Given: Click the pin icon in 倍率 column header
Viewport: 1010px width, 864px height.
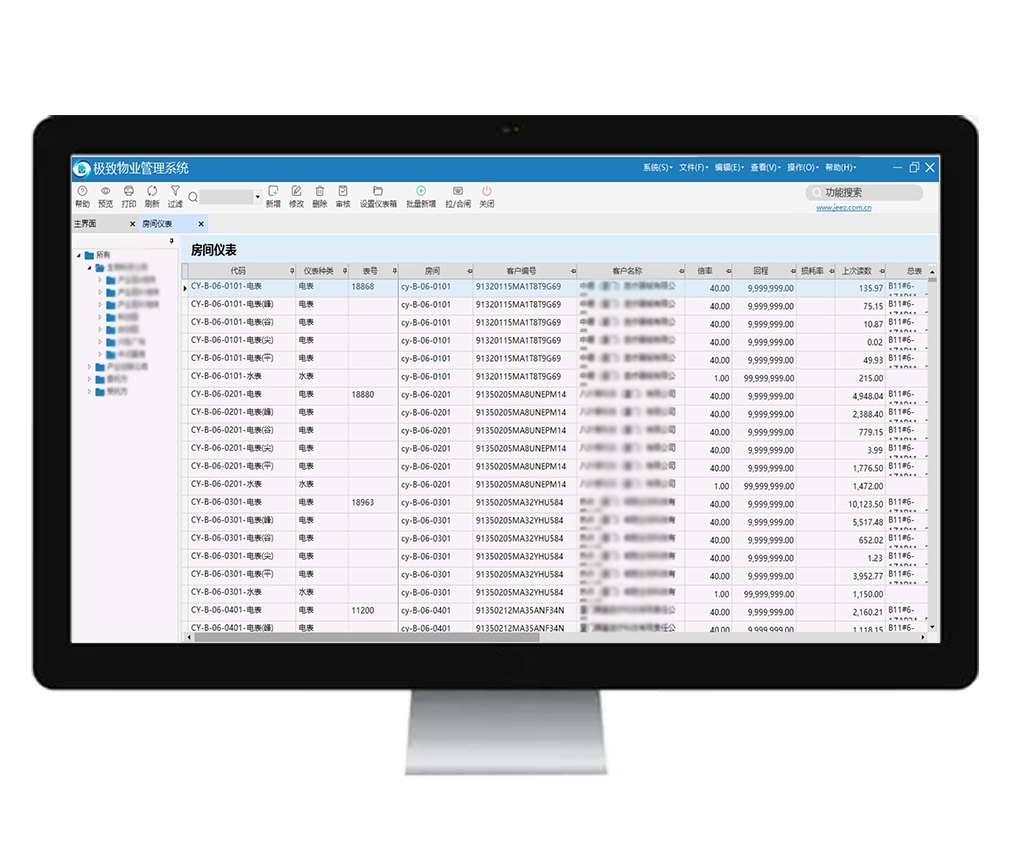Looking at the screenshot, I should click(x=729, y=271).
